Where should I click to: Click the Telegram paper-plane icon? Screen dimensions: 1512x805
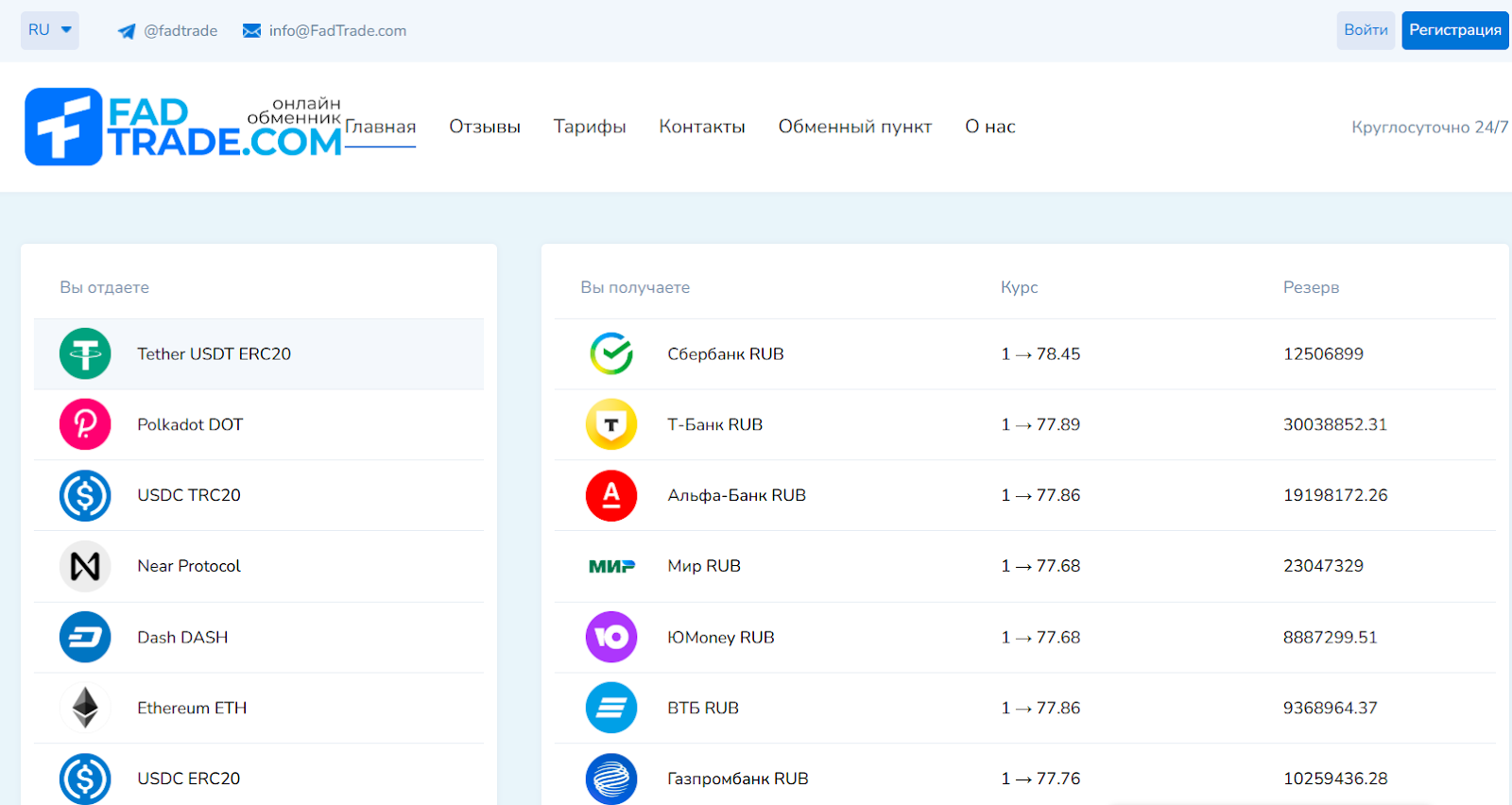[127, 31]
